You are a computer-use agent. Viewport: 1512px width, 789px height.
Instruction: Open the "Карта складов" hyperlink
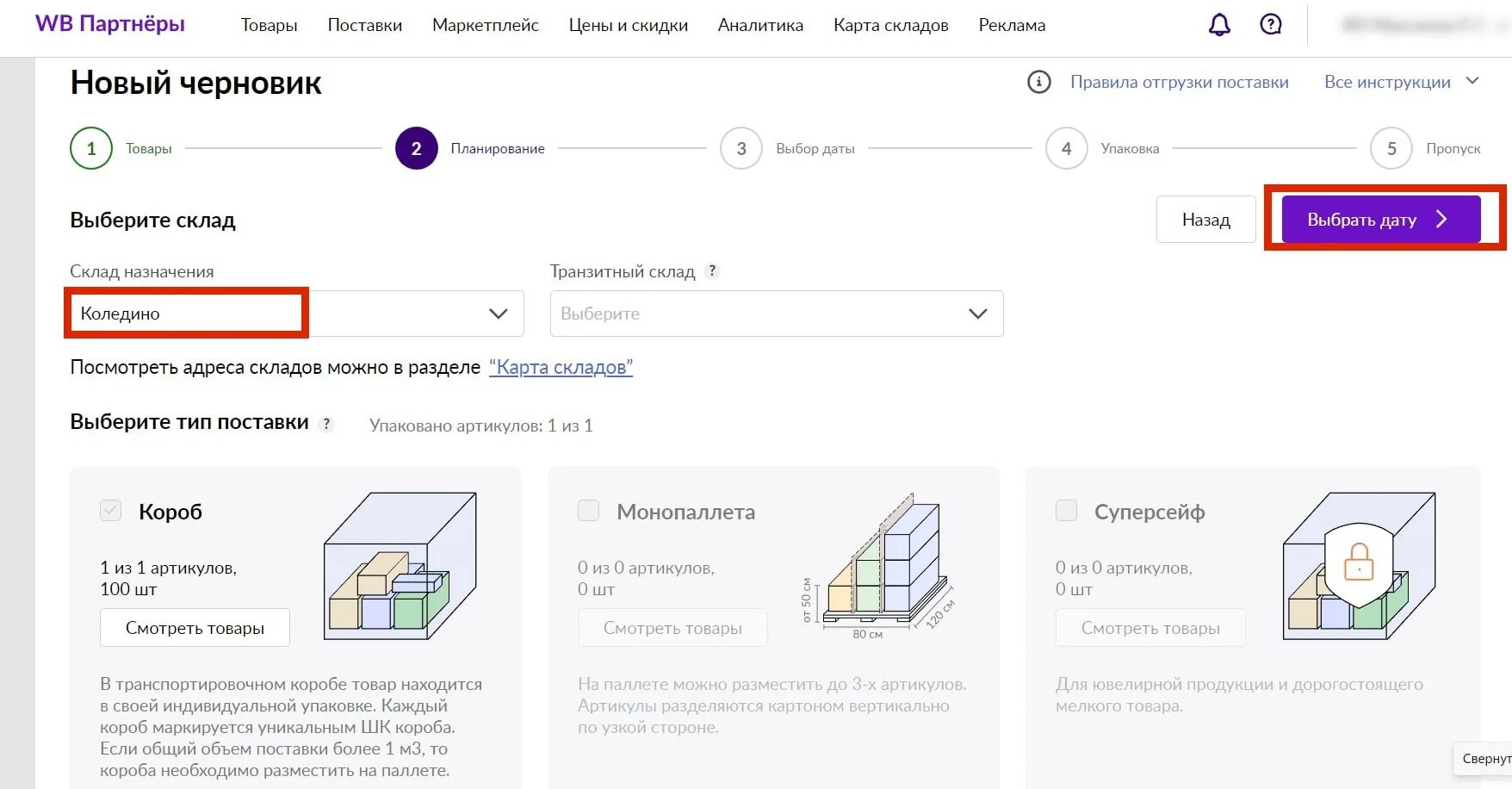[x=561, y=367]
